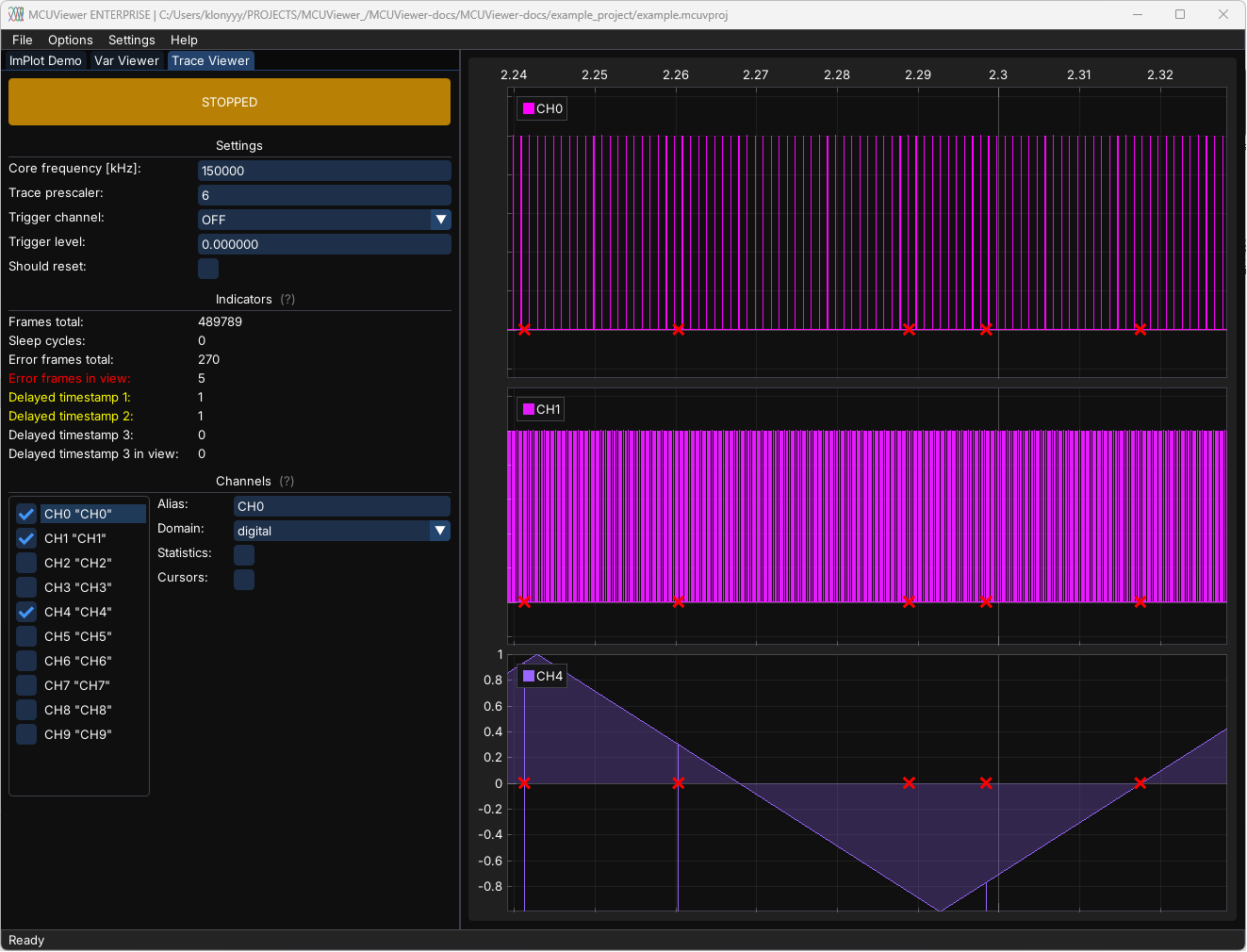Image resolution: width=1247 pixels, height=952 pixels.
Task: Open the Options menu
Action: (71, 41)
